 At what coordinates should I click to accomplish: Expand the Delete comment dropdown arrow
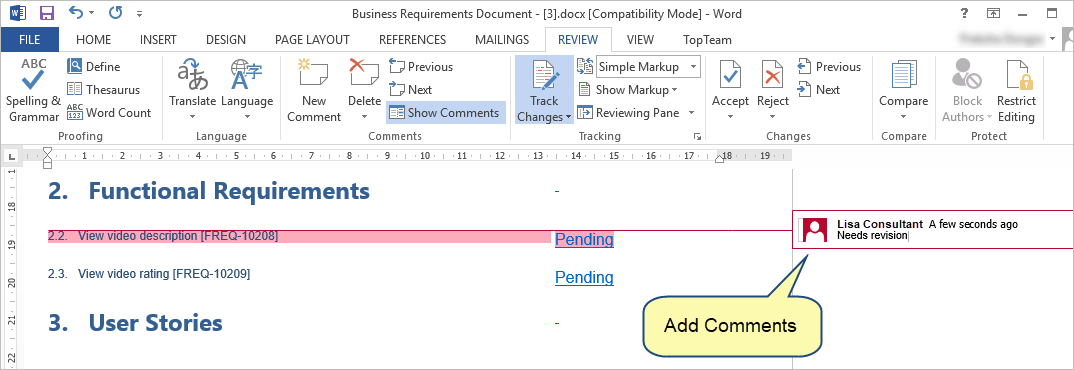point(364,117)
